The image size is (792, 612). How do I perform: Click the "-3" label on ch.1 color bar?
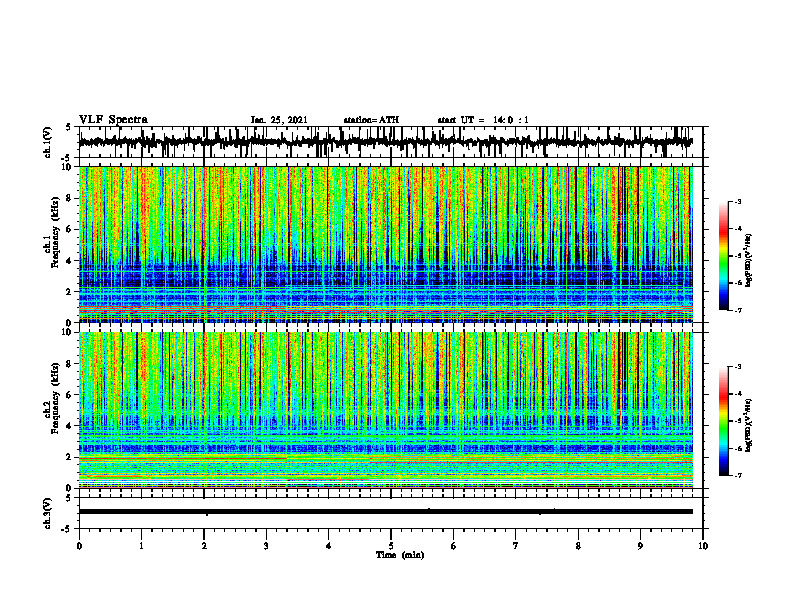tap(738, 202)
